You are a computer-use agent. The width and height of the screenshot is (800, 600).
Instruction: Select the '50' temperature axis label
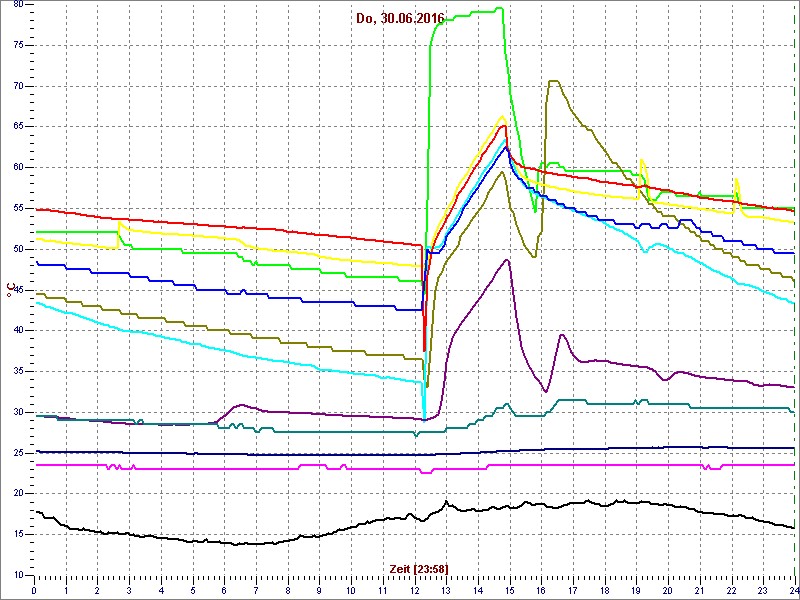point(18,249)
